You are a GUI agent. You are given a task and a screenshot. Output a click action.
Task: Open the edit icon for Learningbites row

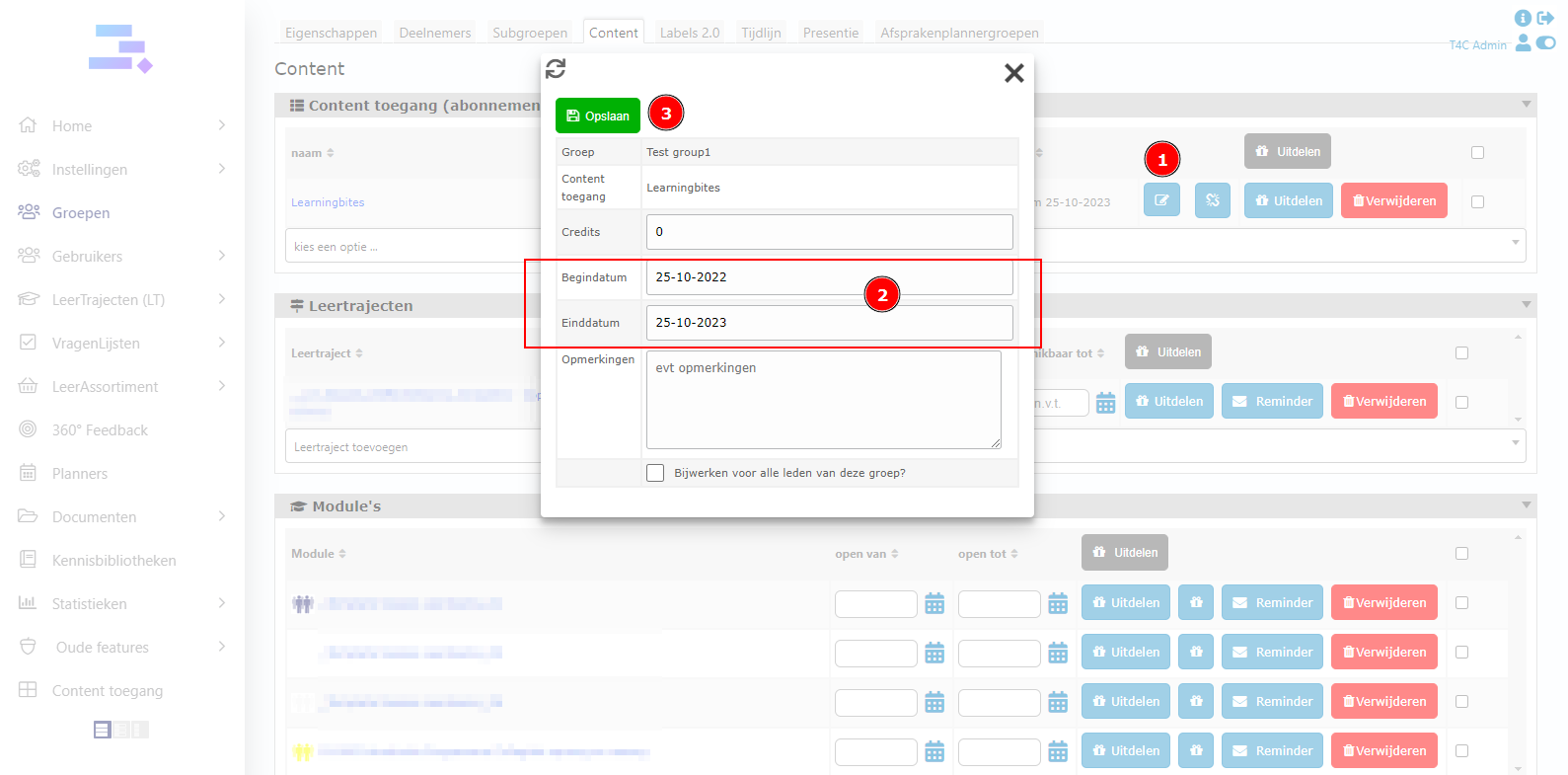point(1161,200)
